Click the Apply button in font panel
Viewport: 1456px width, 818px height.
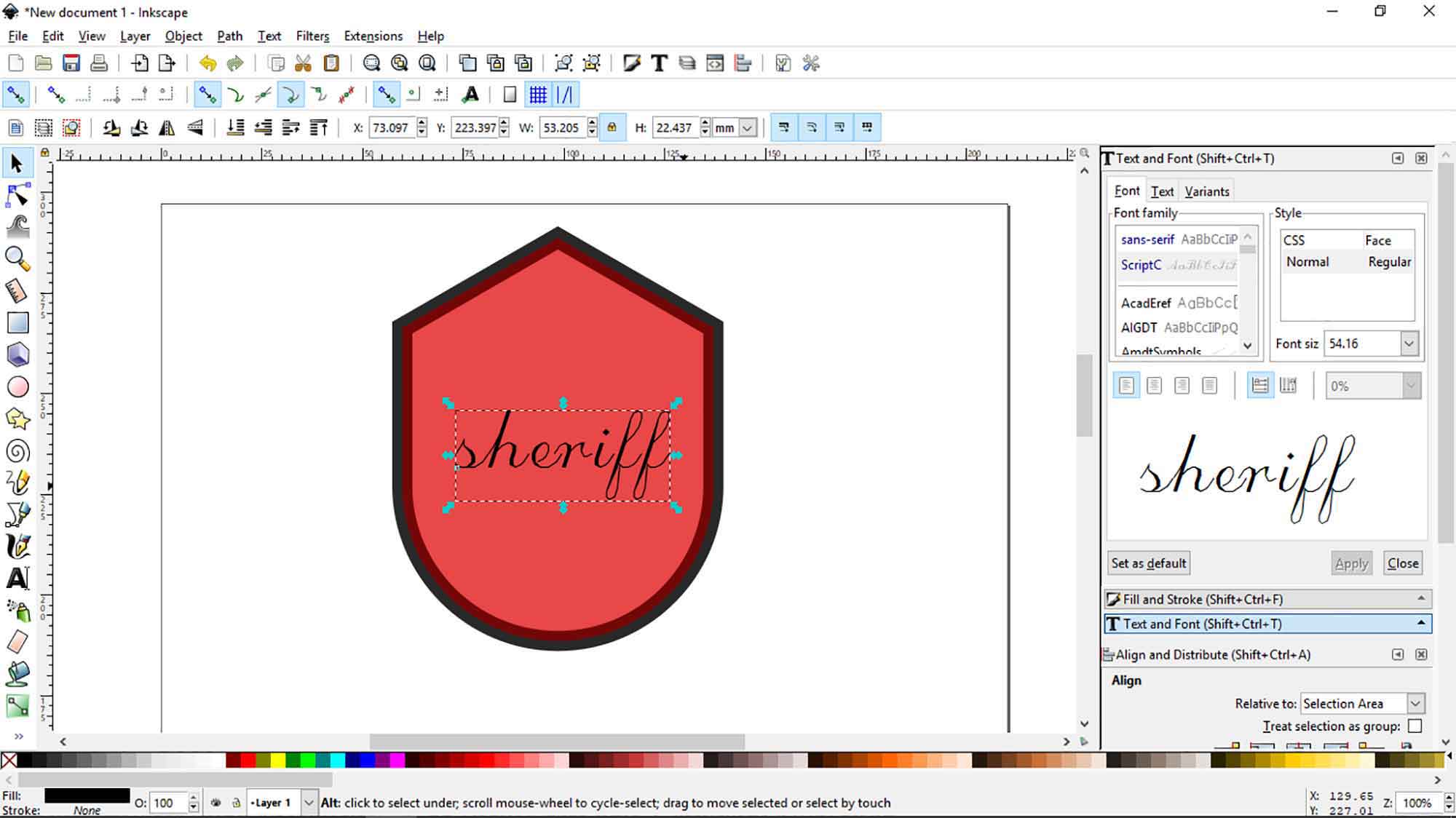coord(1351,563)
